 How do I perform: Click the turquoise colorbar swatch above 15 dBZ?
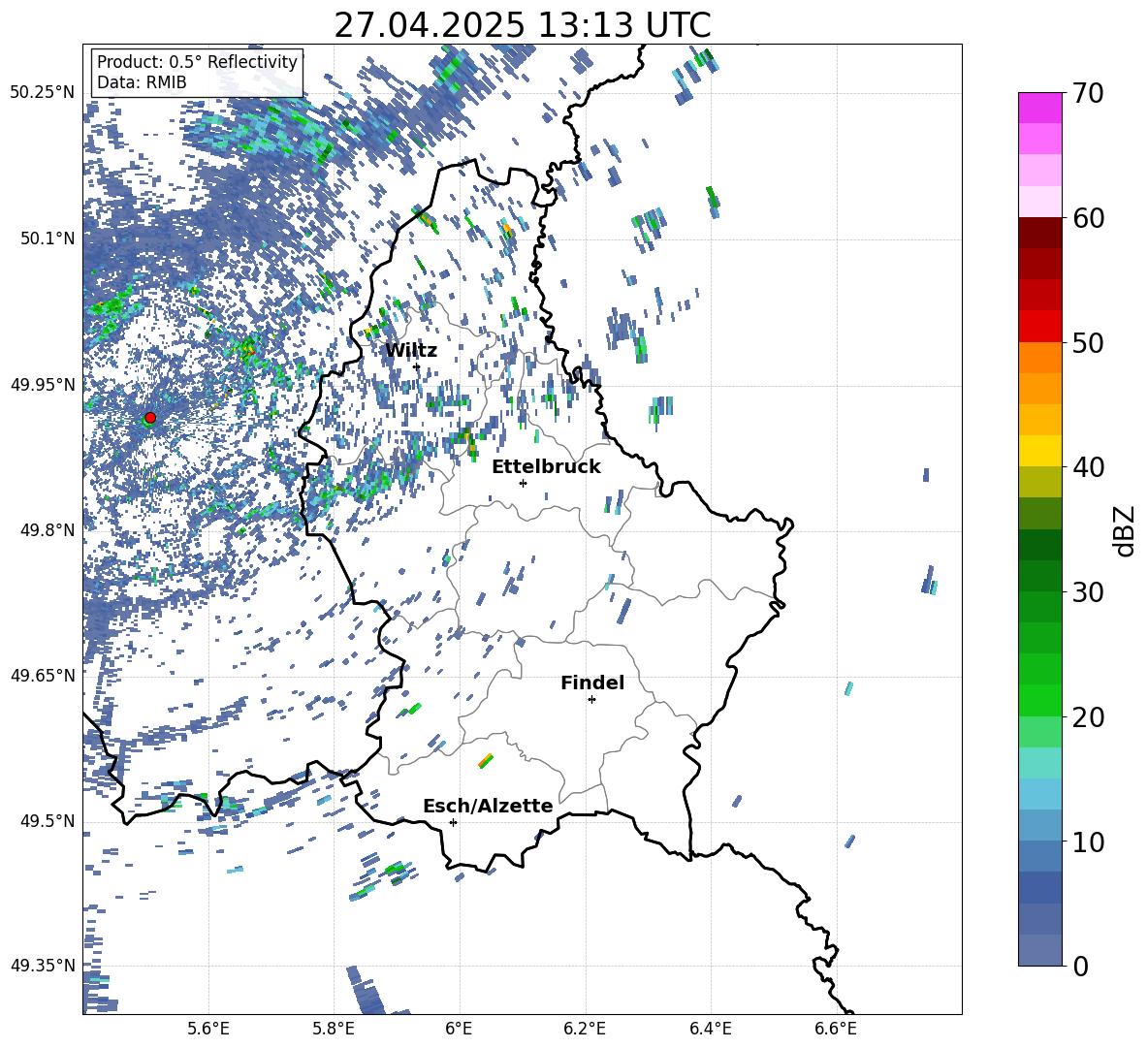(x=1039, y=763)
